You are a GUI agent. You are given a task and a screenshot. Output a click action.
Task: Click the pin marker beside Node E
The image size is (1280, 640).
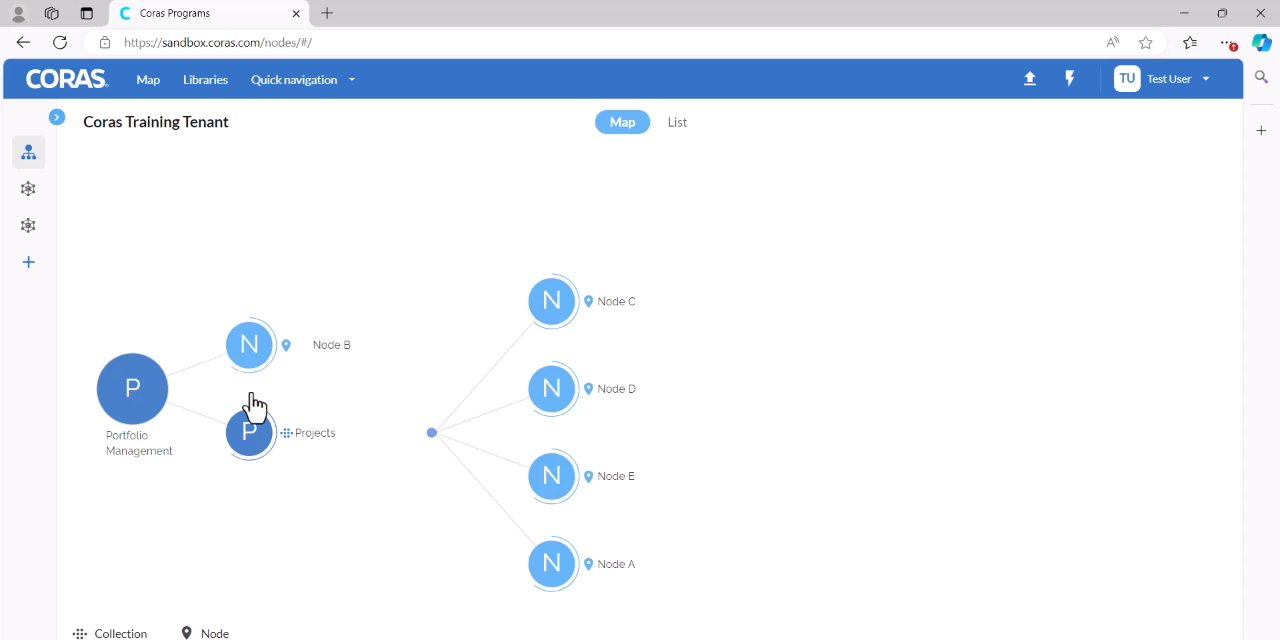588,477
